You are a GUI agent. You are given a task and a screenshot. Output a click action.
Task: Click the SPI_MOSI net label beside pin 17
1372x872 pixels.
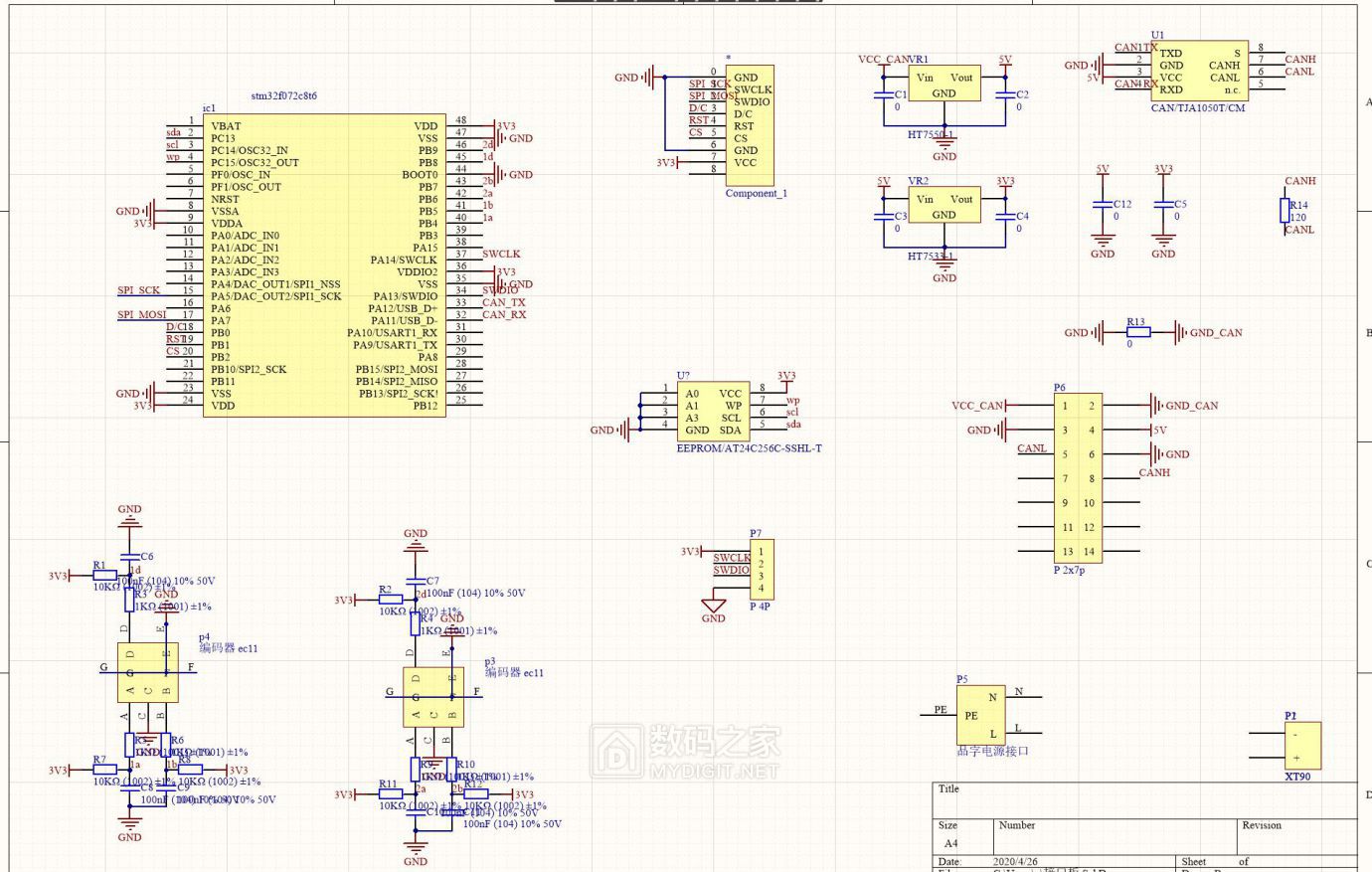142,314
